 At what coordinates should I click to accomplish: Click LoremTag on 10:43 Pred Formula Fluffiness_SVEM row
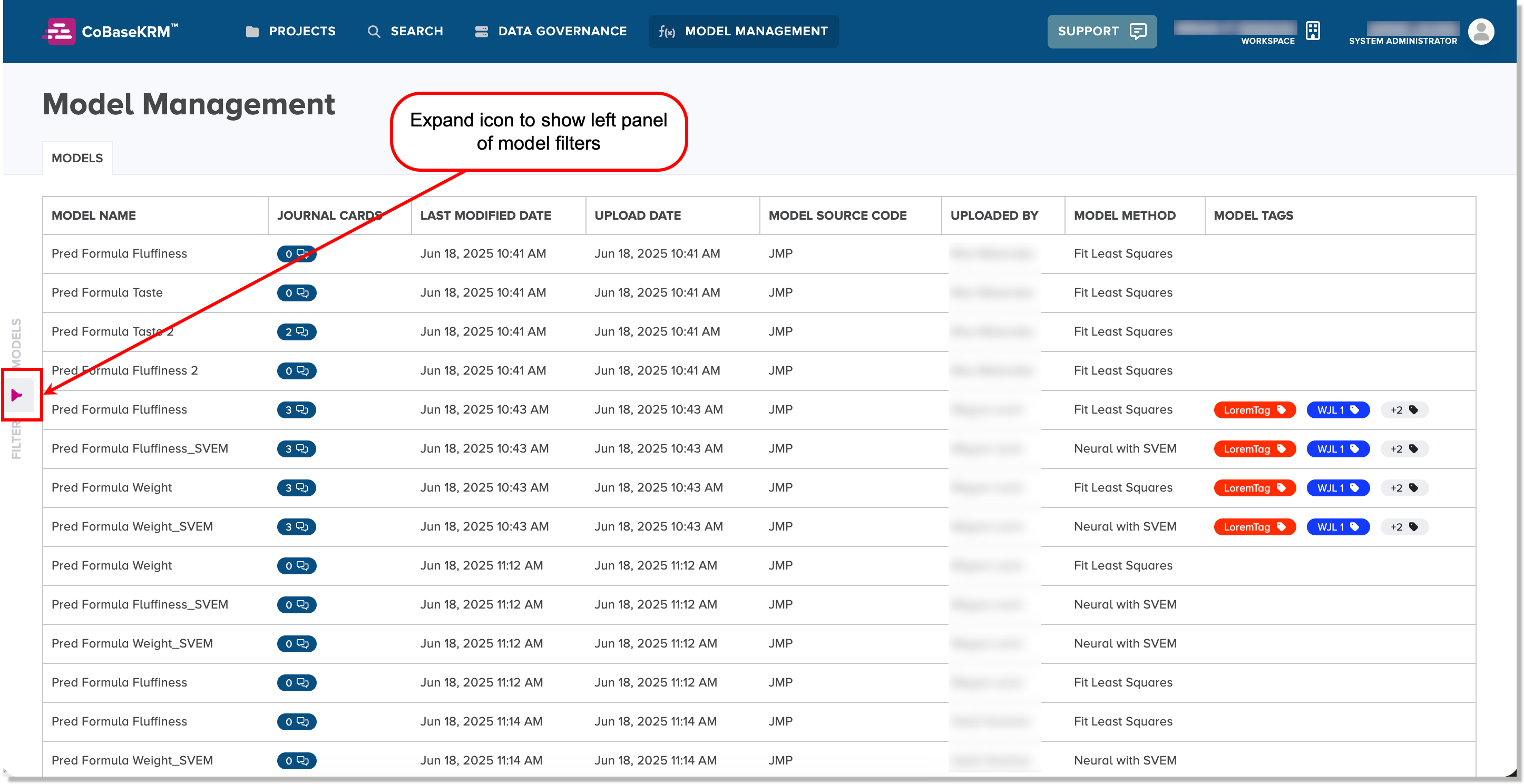[1254, 449]
